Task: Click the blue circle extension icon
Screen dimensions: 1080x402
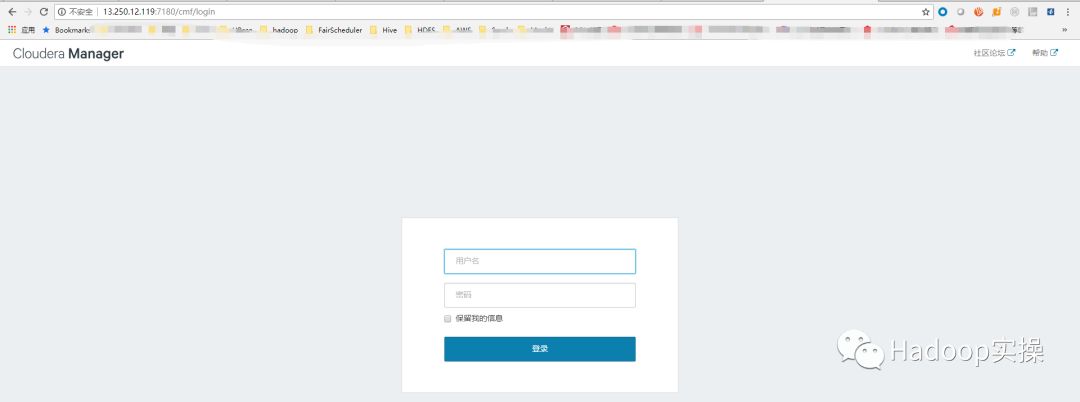Action: pyautogui.click(x=943, y=12)
